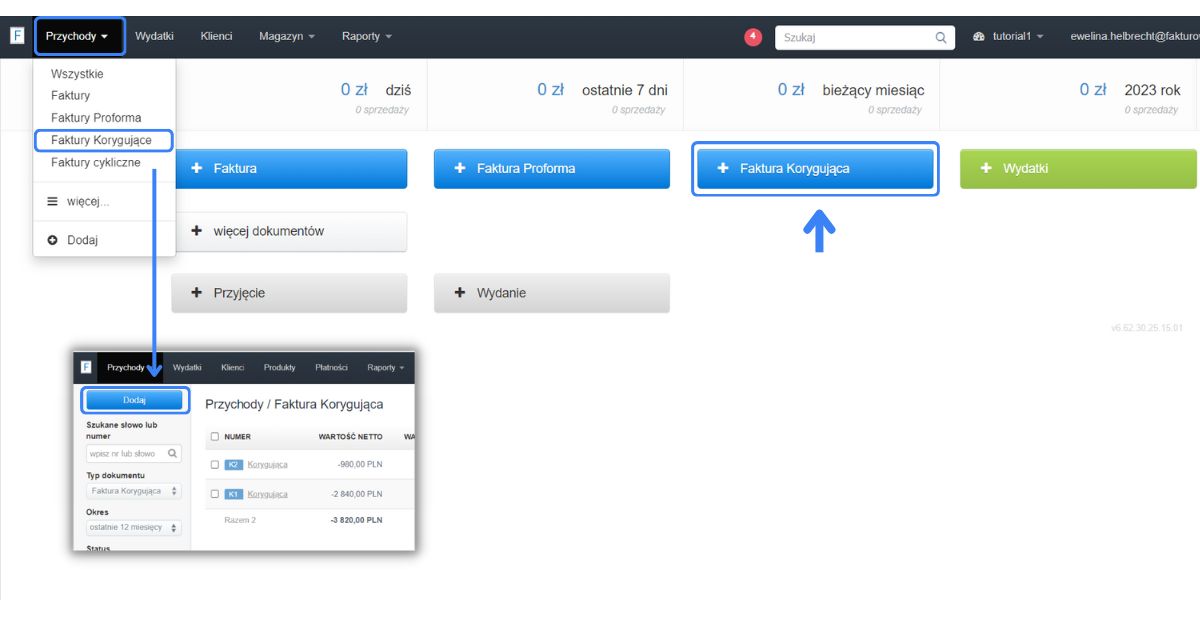Click the Fakturownia F logo icon
This screenshot has height=630, width=1200.
(x=17, y=36)
